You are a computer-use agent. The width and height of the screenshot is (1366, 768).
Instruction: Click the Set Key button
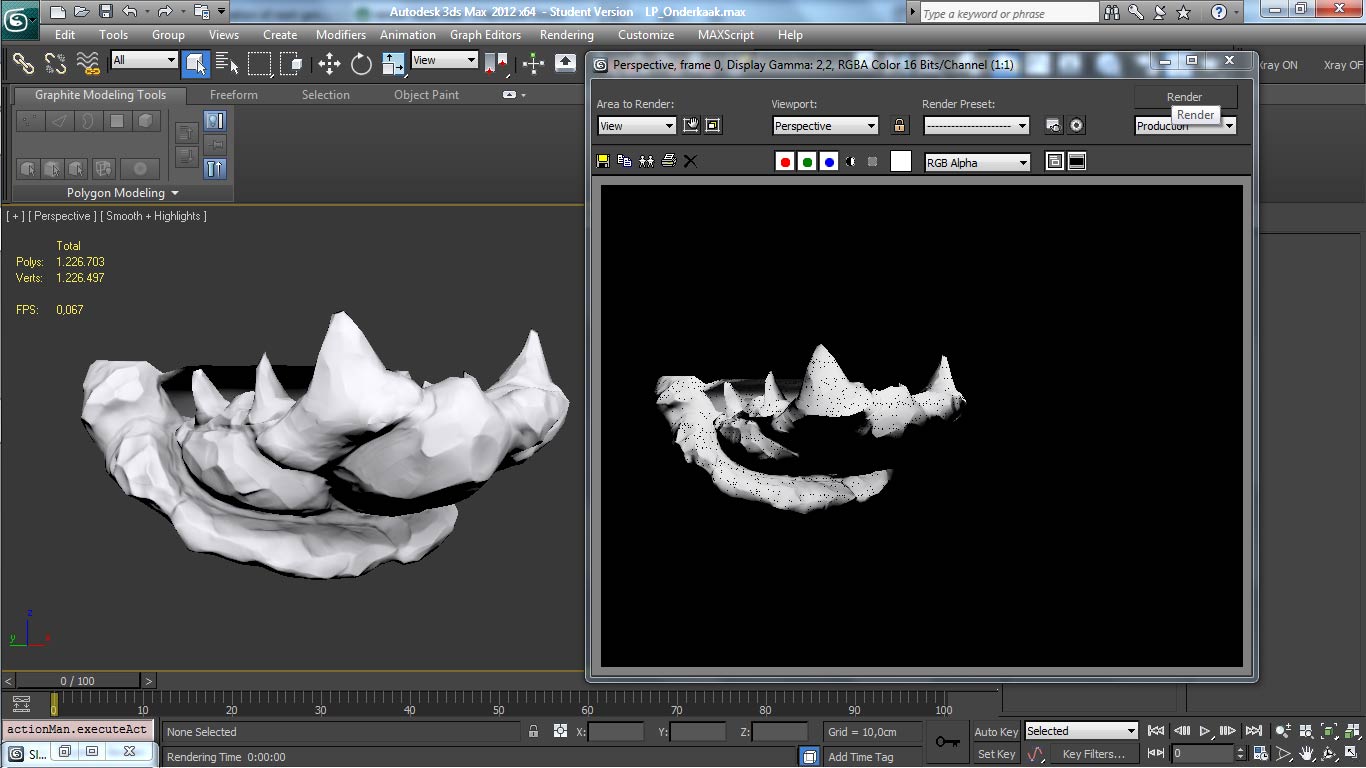(x=996, y=754)
